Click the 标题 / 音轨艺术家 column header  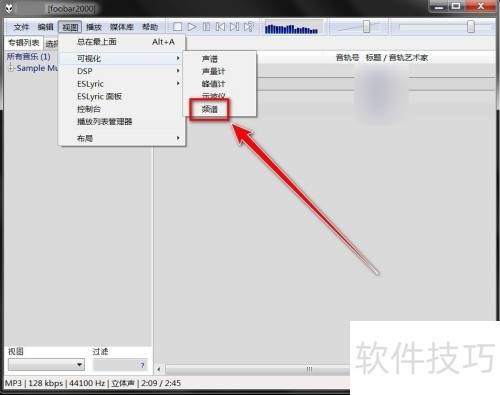pyautogui.click(x=397, y=58)
